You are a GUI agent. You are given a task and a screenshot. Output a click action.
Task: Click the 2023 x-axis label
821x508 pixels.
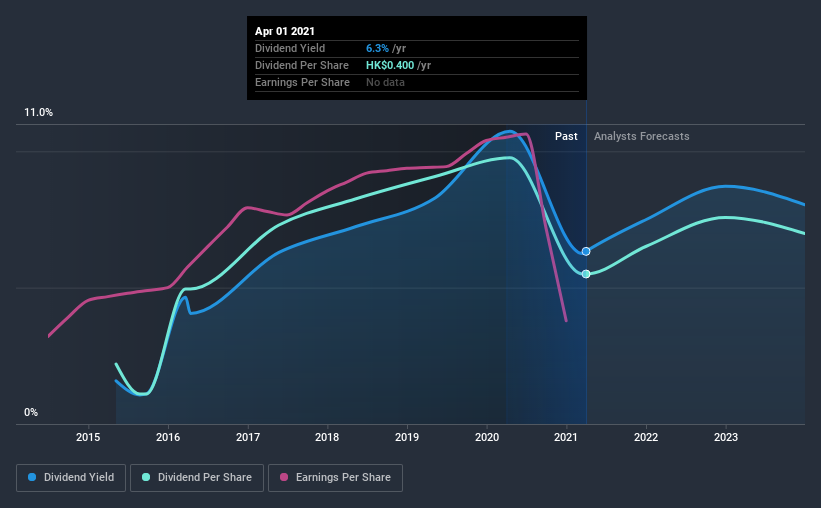726,437
